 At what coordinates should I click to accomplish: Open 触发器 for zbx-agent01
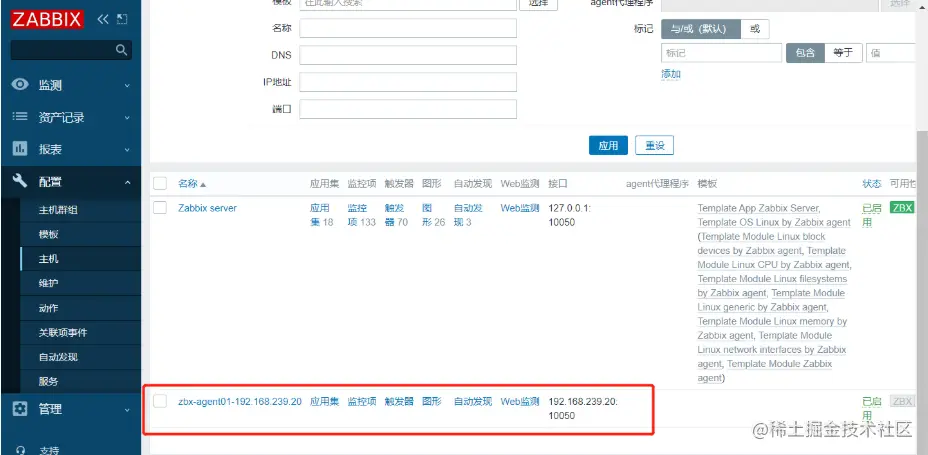[399, 401]
